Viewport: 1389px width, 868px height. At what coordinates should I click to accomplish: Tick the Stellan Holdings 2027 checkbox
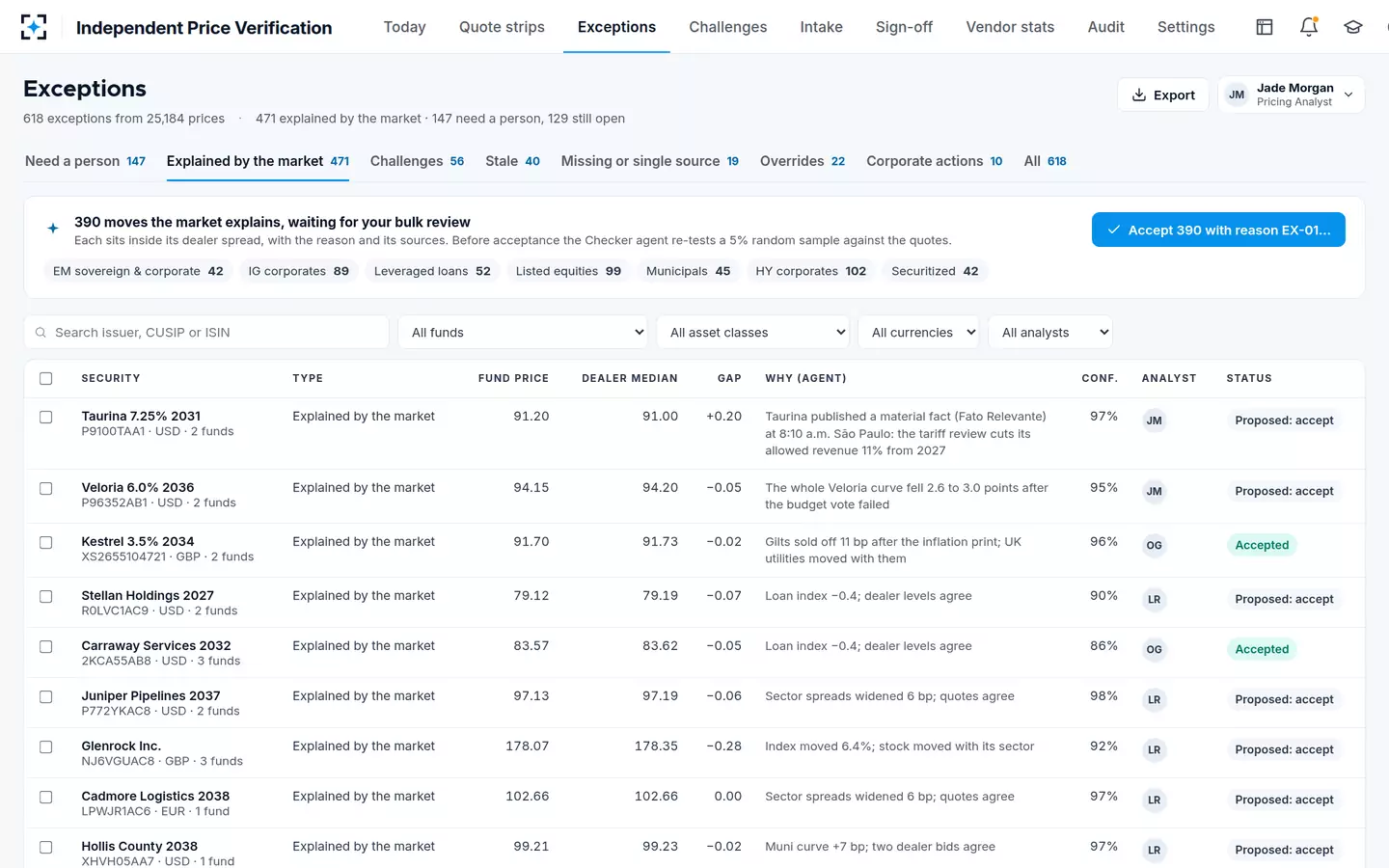tap(45, 597)
